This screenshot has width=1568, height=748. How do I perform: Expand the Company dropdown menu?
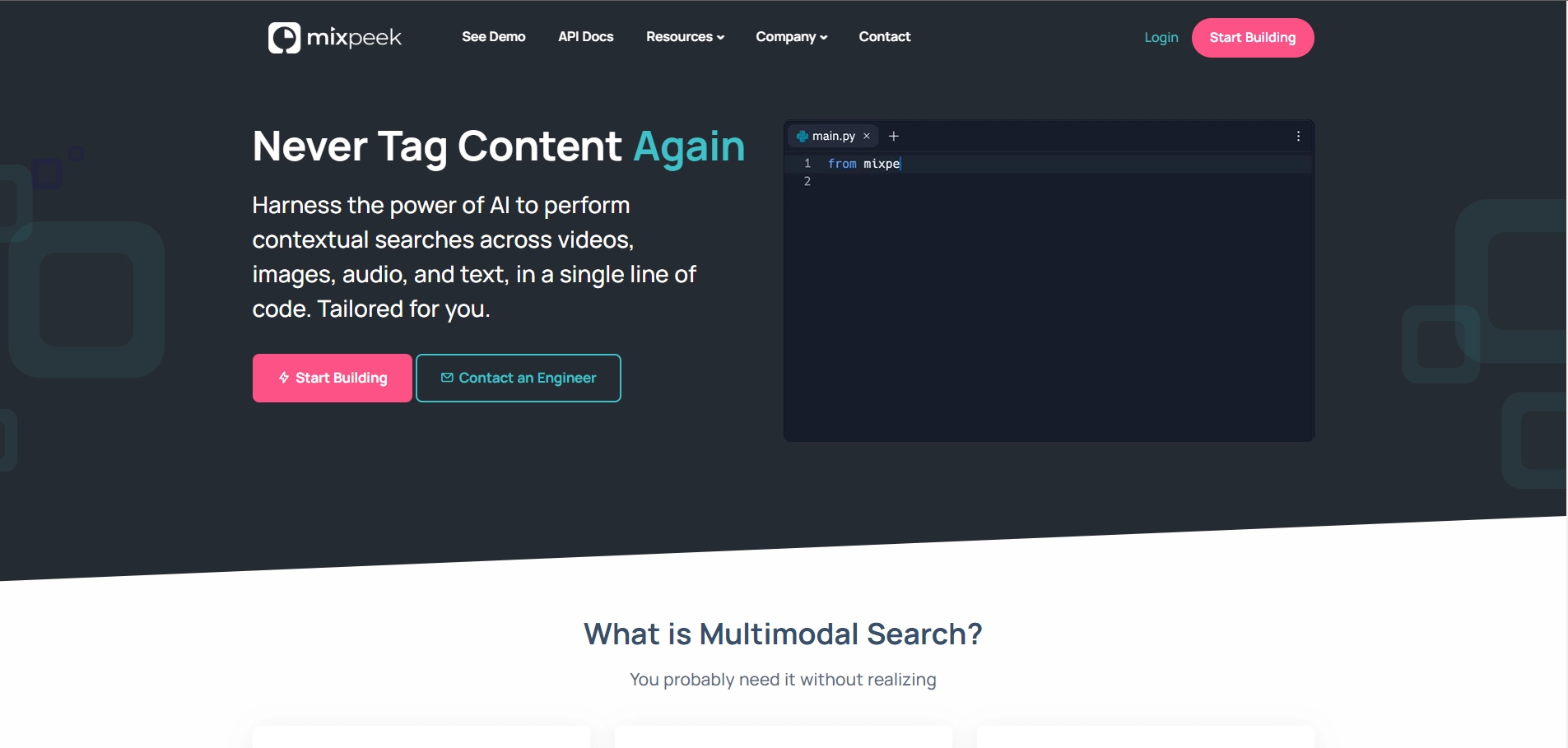792,37
